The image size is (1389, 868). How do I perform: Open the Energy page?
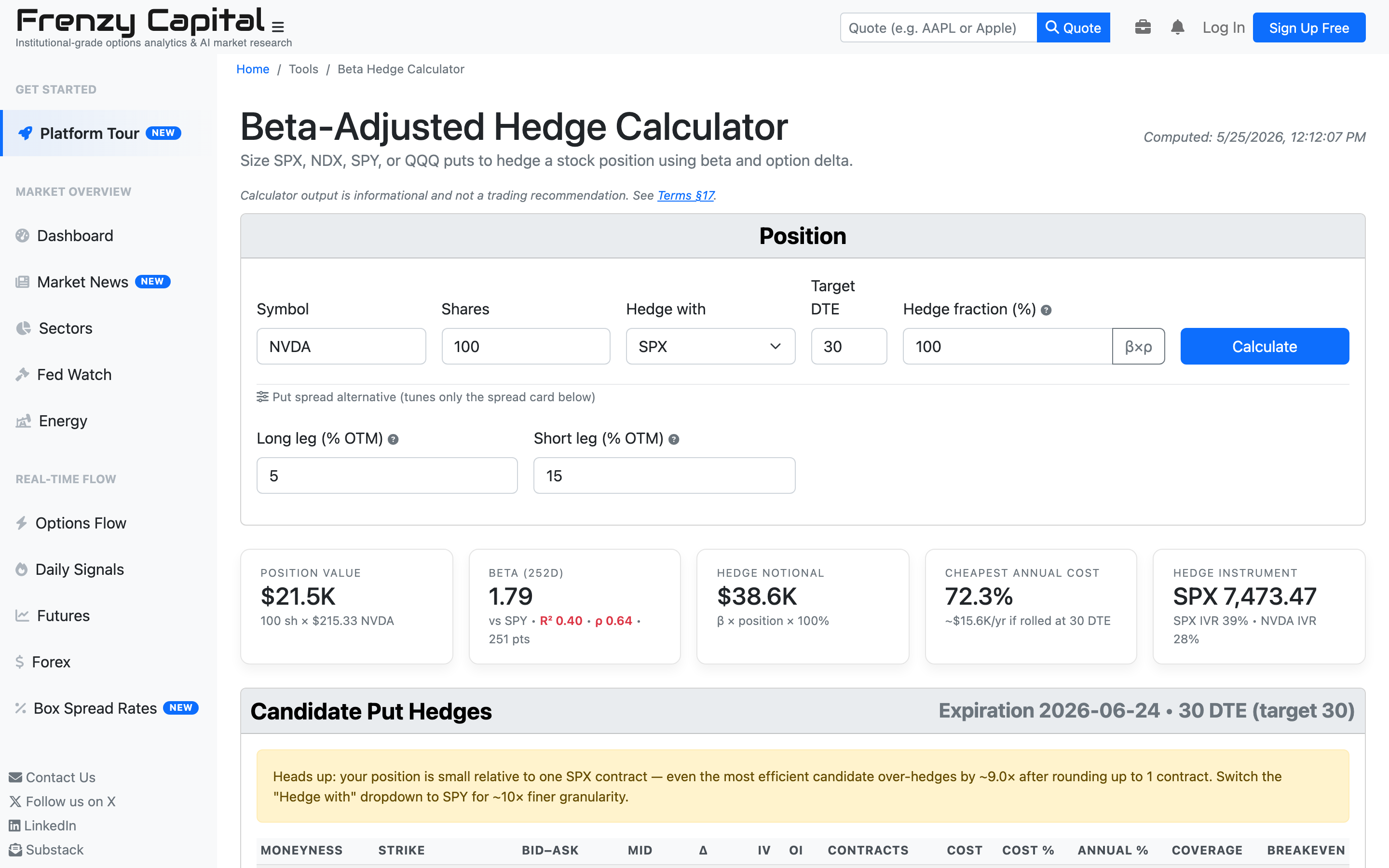[x=63, y=421]
